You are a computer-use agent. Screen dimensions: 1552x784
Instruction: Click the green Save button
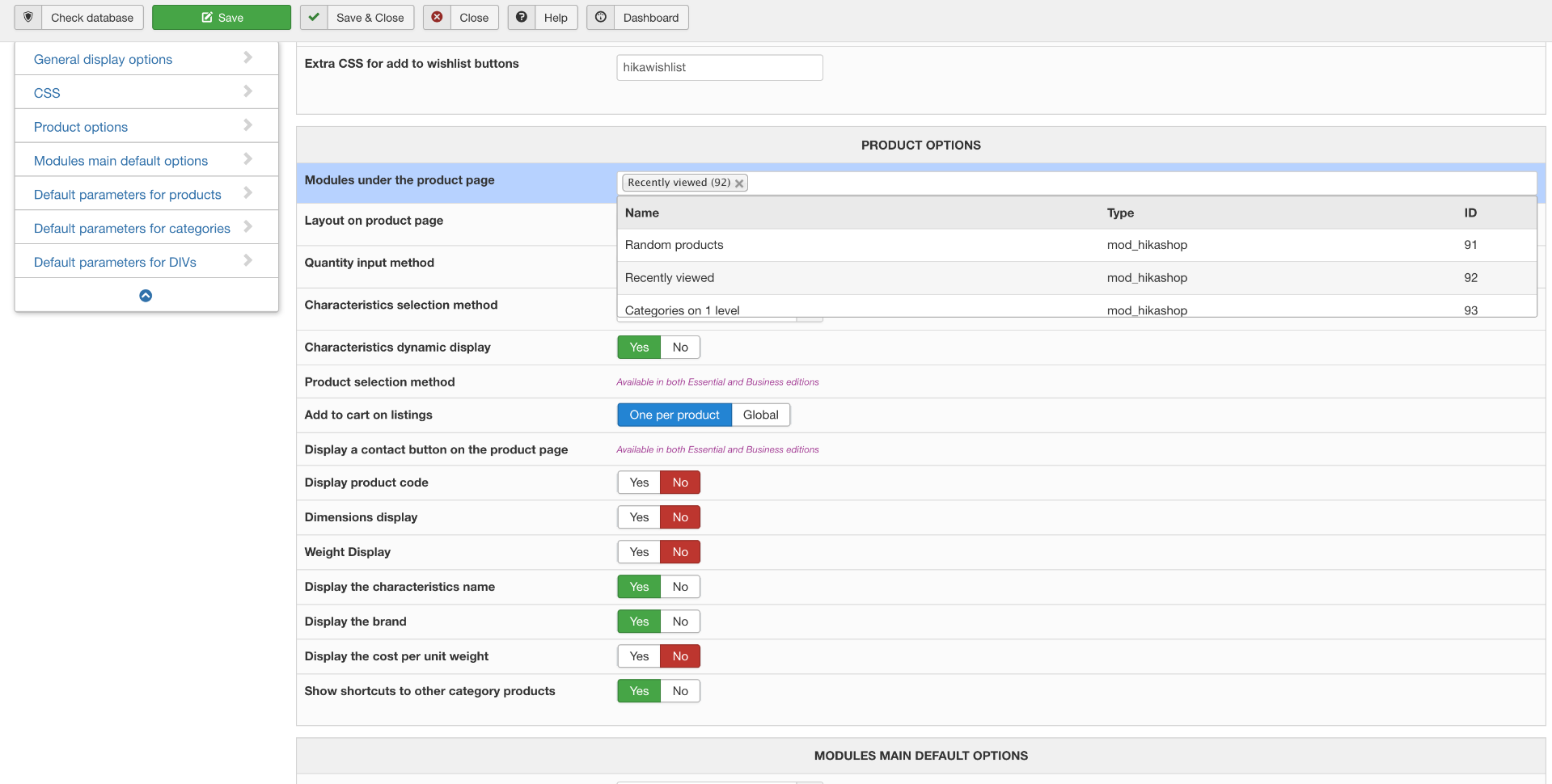(221, 18)
